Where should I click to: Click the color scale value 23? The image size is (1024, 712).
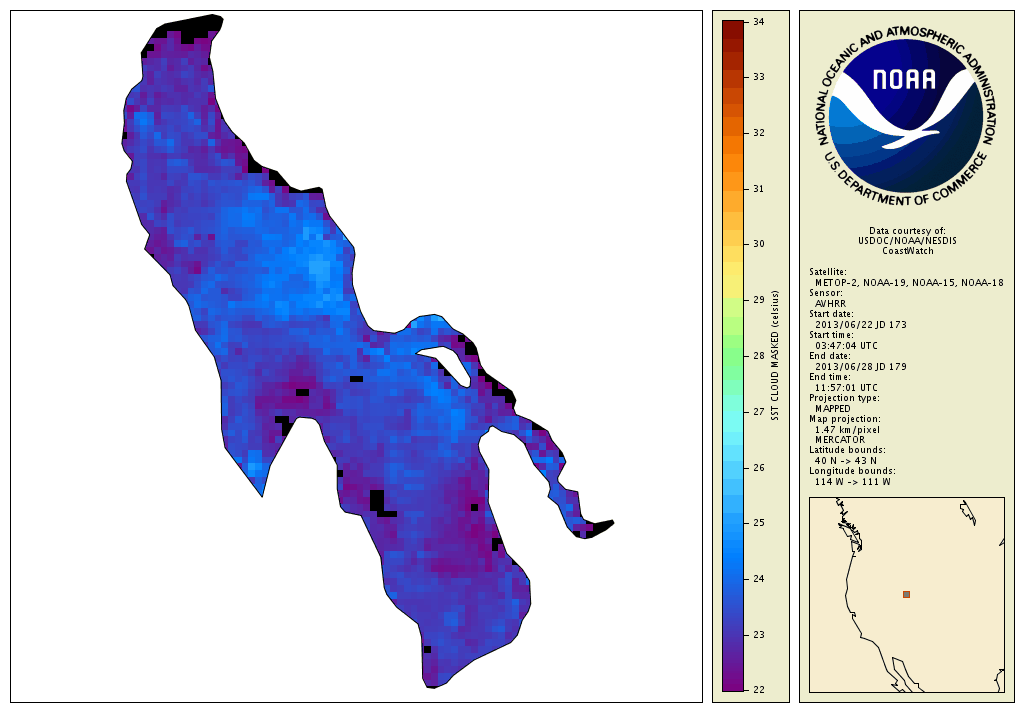tap(759, 635)
